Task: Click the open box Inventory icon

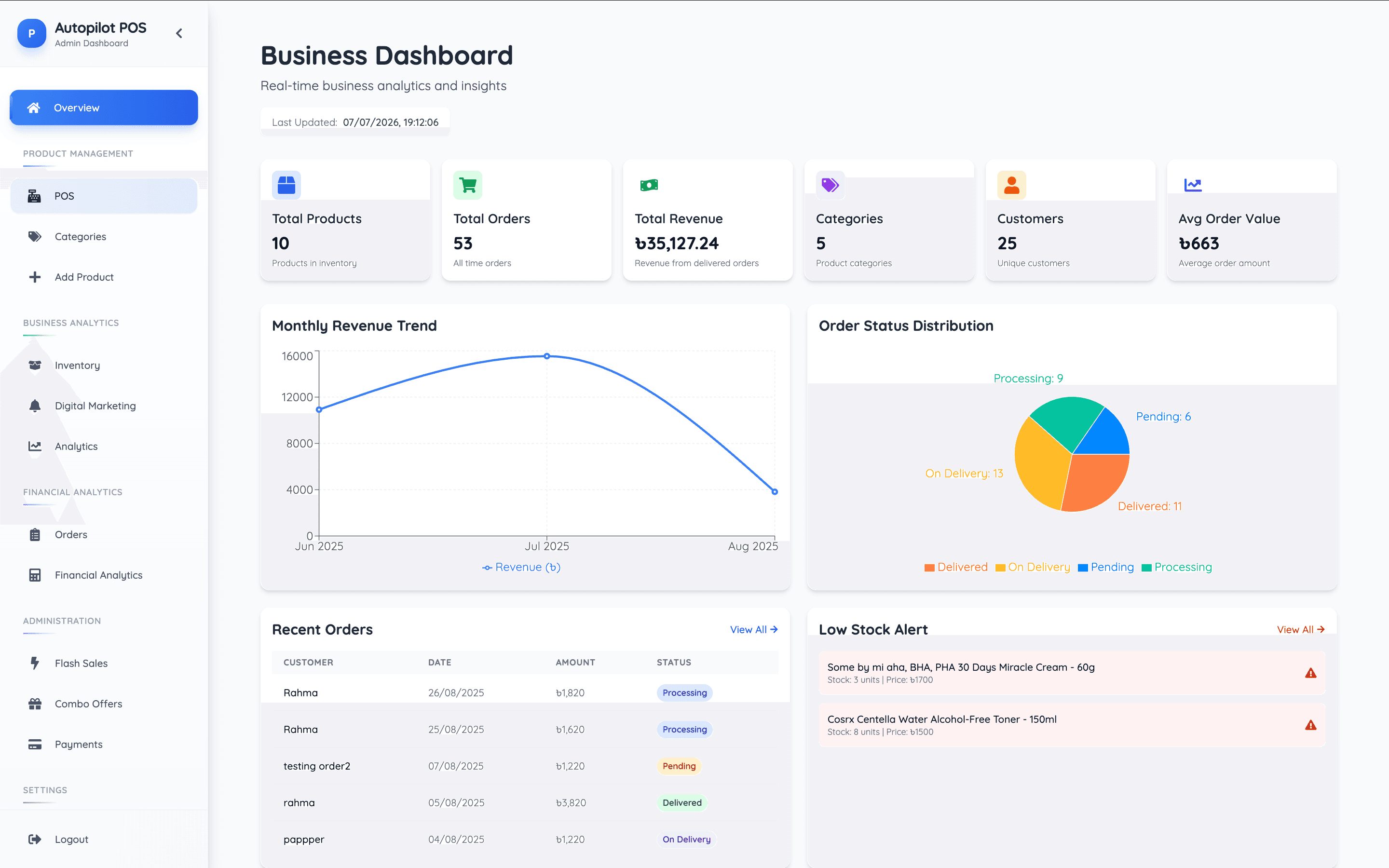Action: (35, 365)
